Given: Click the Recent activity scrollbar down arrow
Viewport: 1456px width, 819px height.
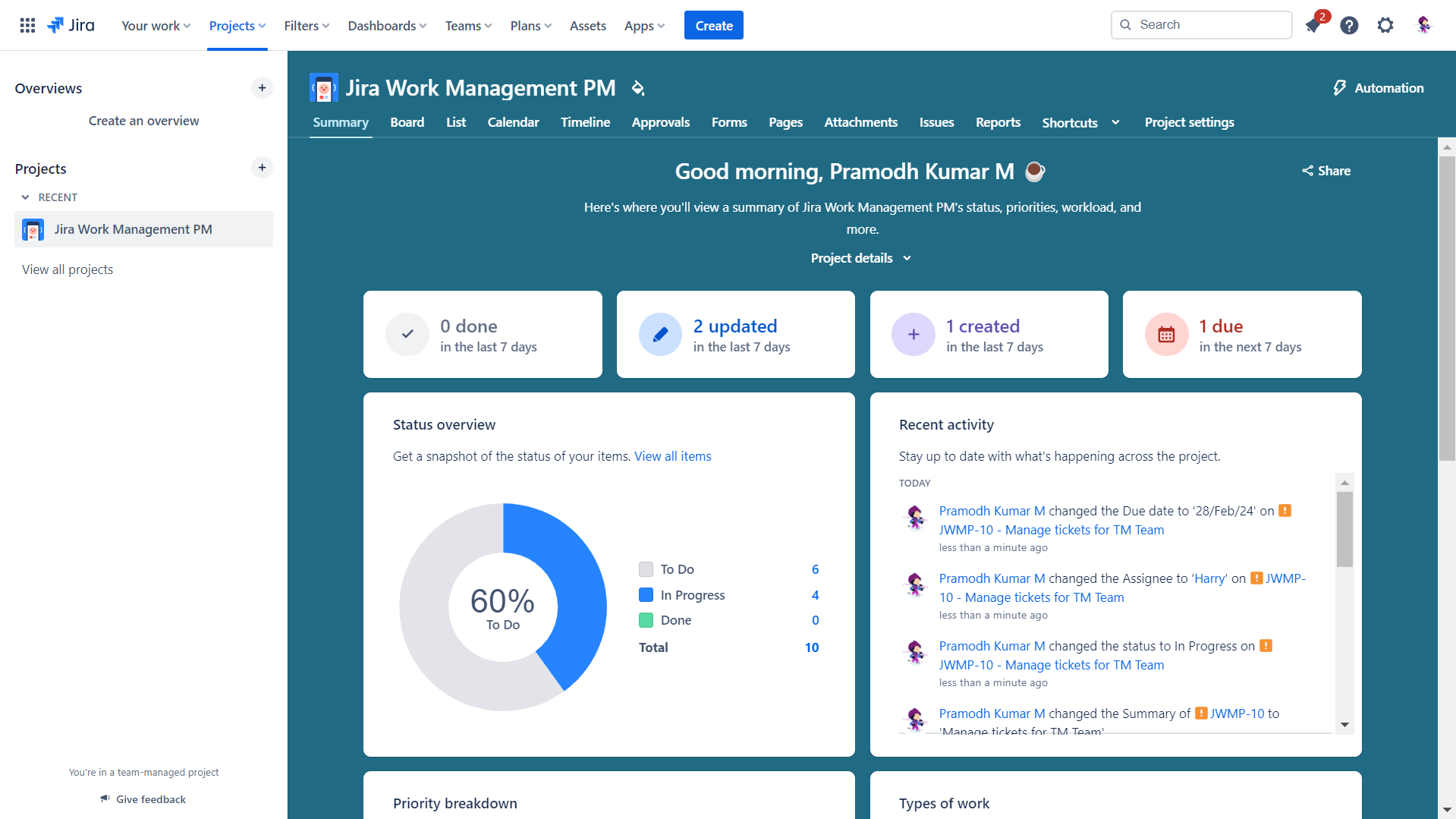Looking at the screenshot, I should (x=1344, y=725).
